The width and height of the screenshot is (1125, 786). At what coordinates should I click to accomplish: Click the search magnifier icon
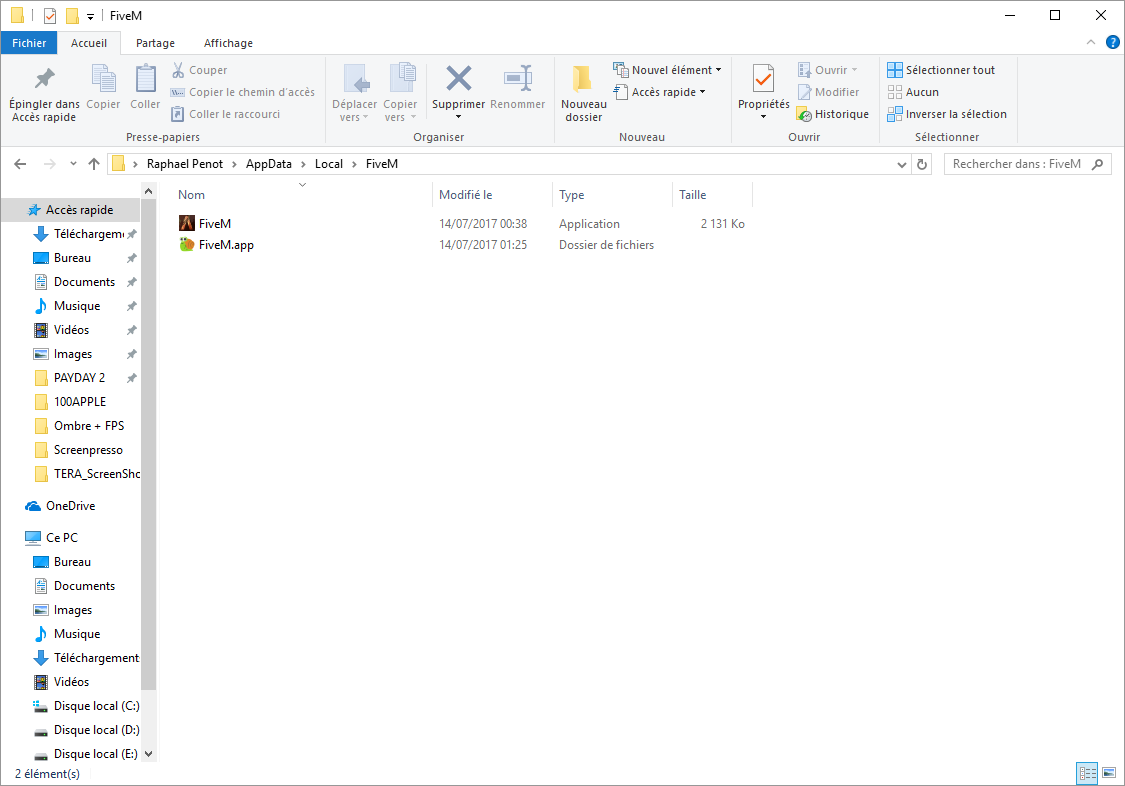tap(1097, 164)
